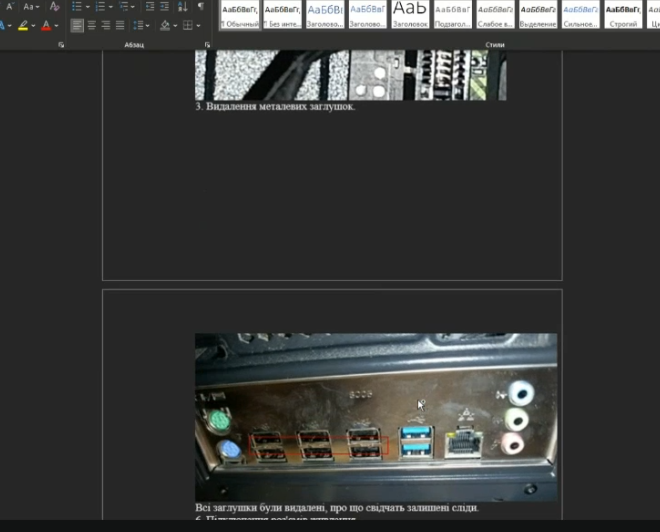This screenshot has width=660, height=532.
Task: Apply yellow text highlight color
Action: point(23,26)
